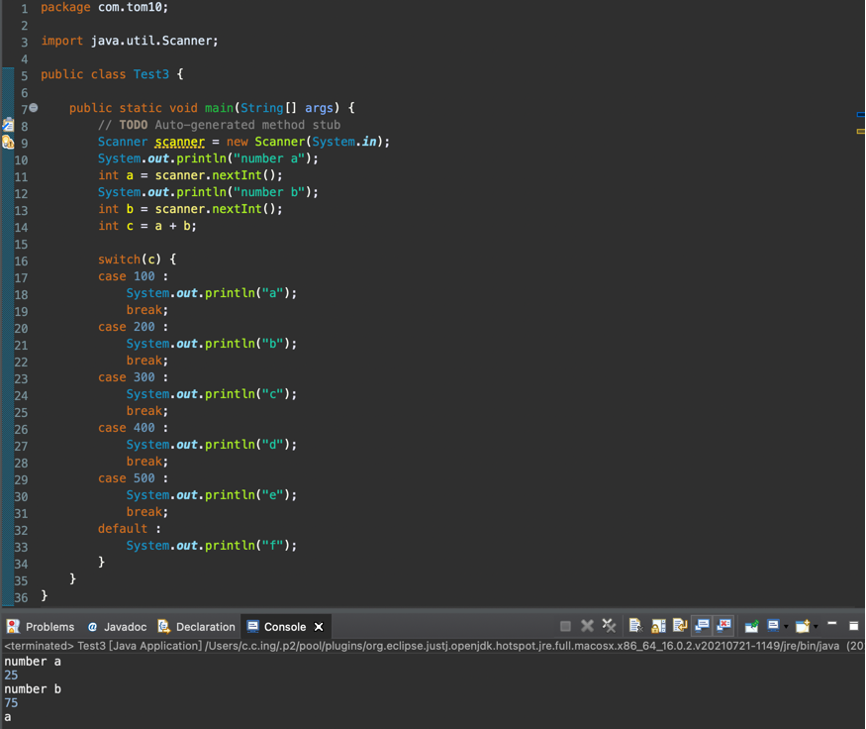Switch to the Javadoc tab
Screen dimensions: 866x729
[x=117, y=627]
